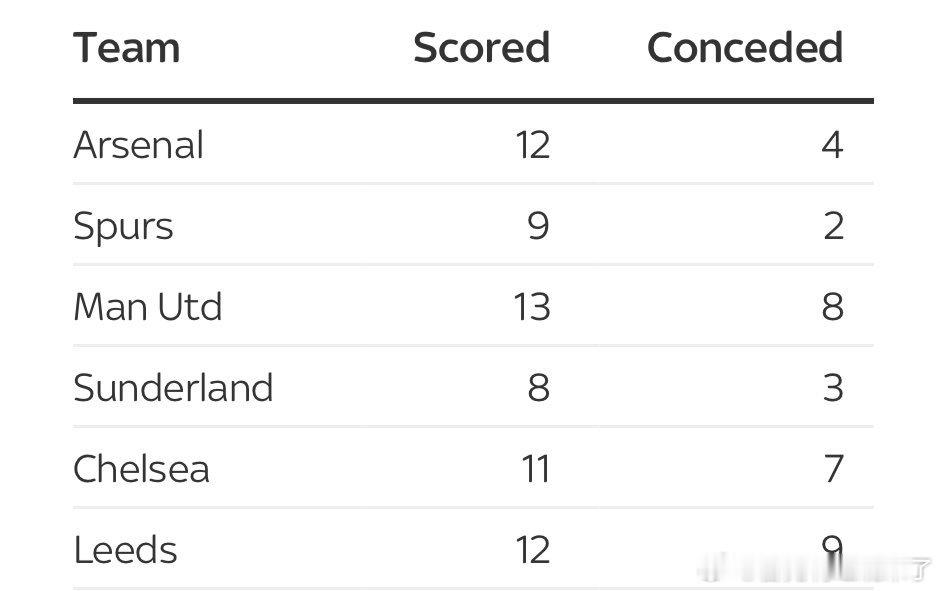
Task: Select the Sunderland team name
Action: (x=173, y=387)
